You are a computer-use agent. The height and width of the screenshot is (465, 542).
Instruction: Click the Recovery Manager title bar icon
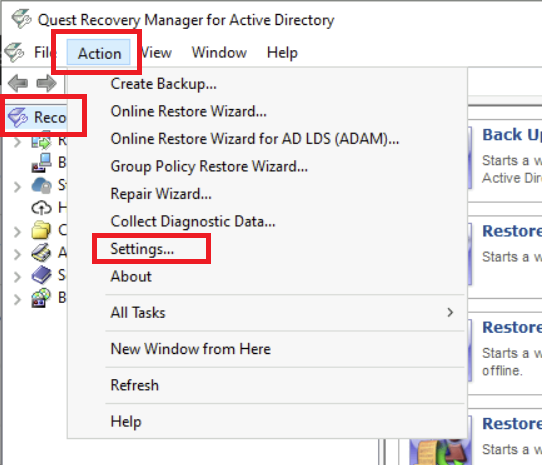point(21,19)
